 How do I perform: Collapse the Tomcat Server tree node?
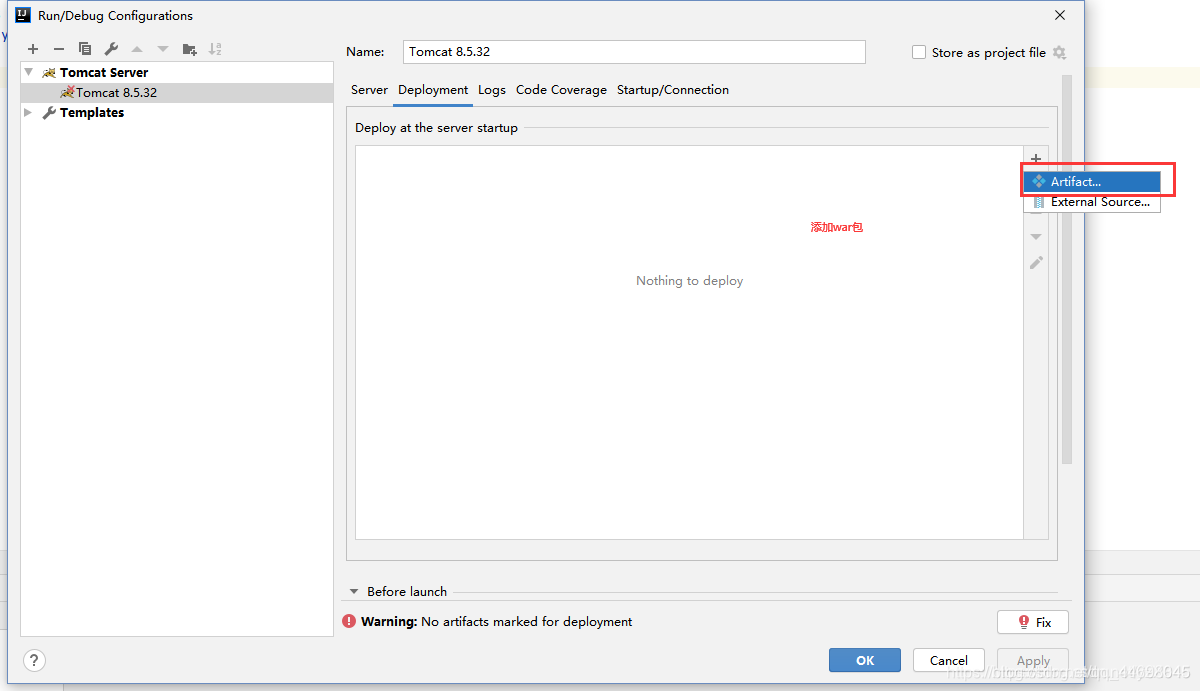[x=29, y=72]
